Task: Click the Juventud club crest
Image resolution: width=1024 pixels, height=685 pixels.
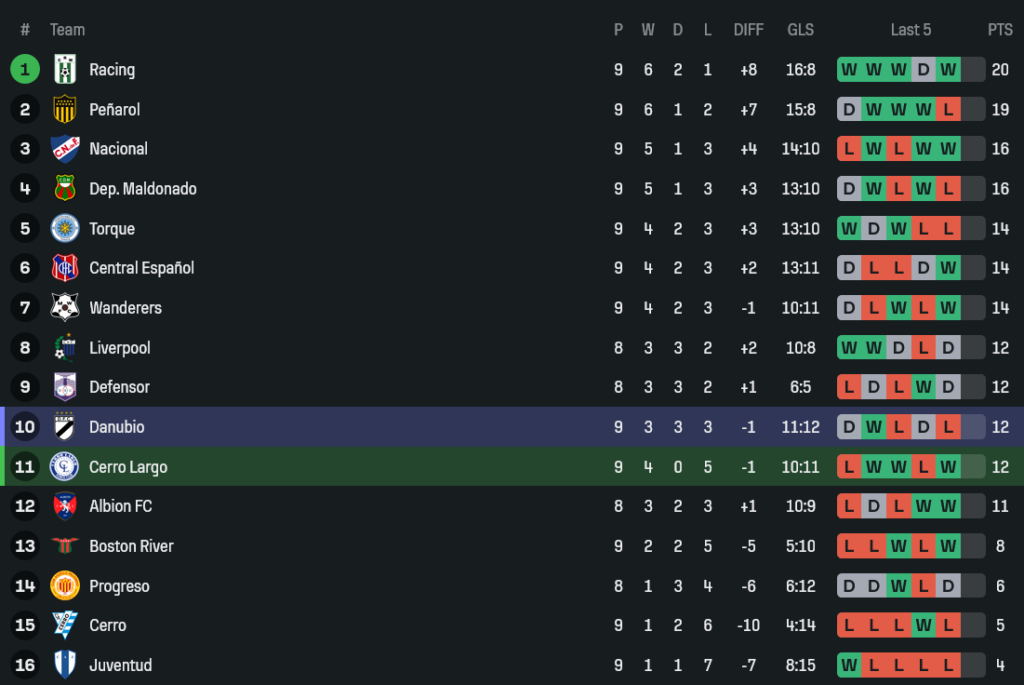Action: [65, 665]
